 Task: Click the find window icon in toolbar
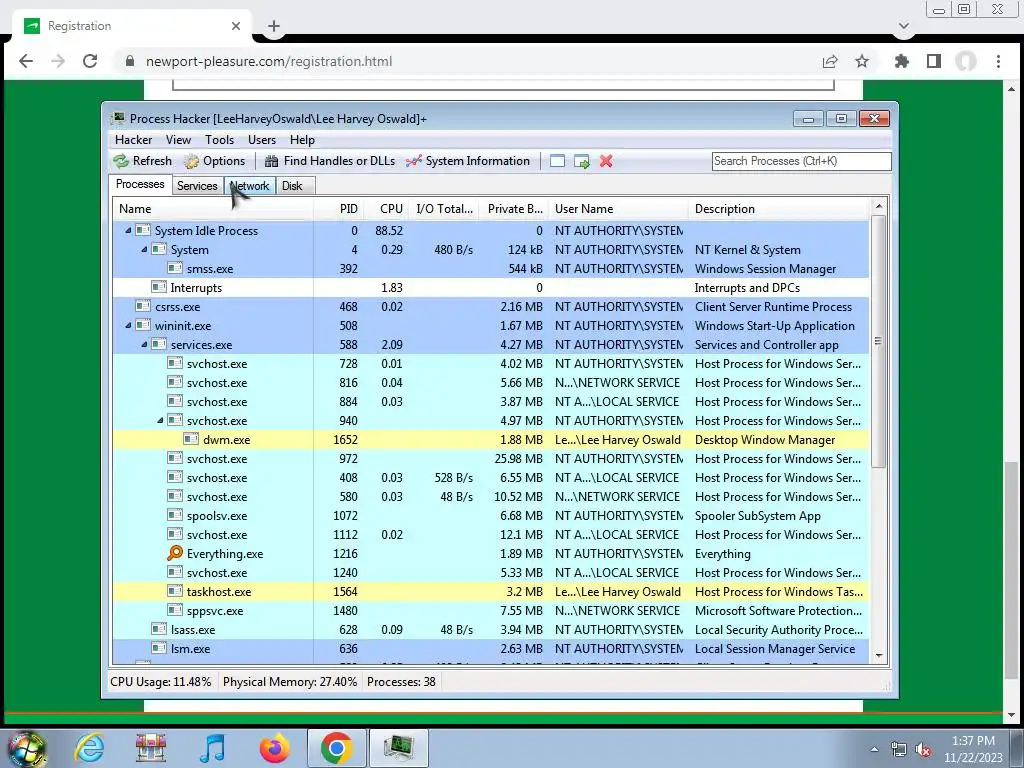pos(557,161)
